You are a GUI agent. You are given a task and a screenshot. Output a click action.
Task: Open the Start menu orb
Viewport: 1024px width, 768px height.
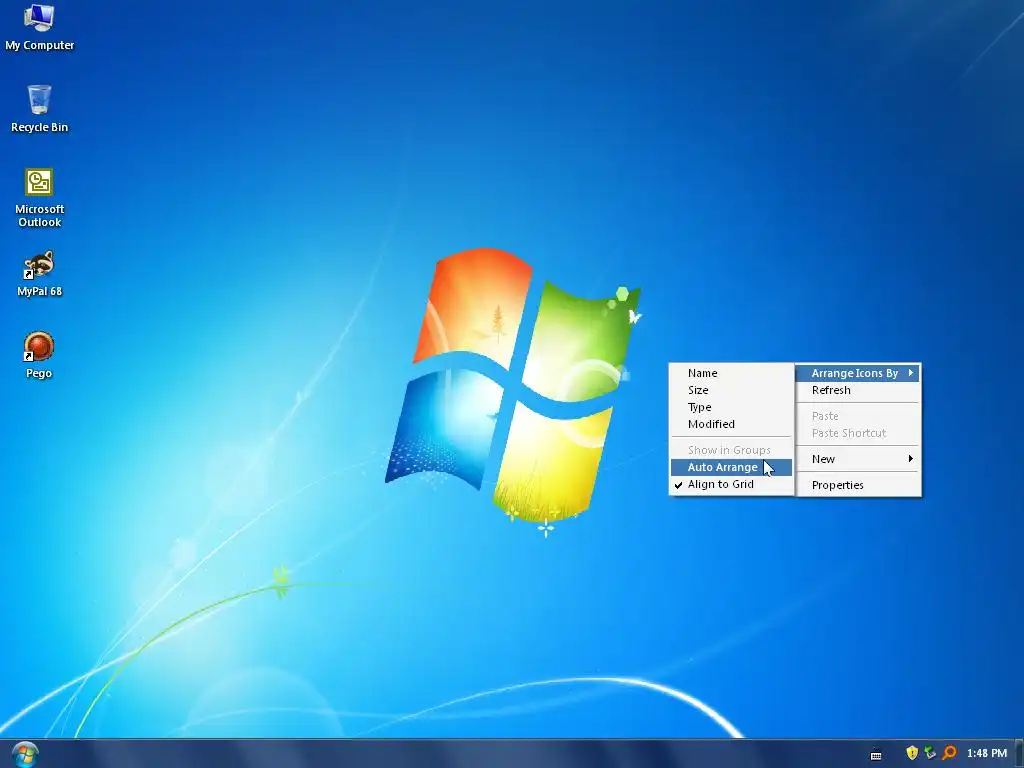coord(25,754)
